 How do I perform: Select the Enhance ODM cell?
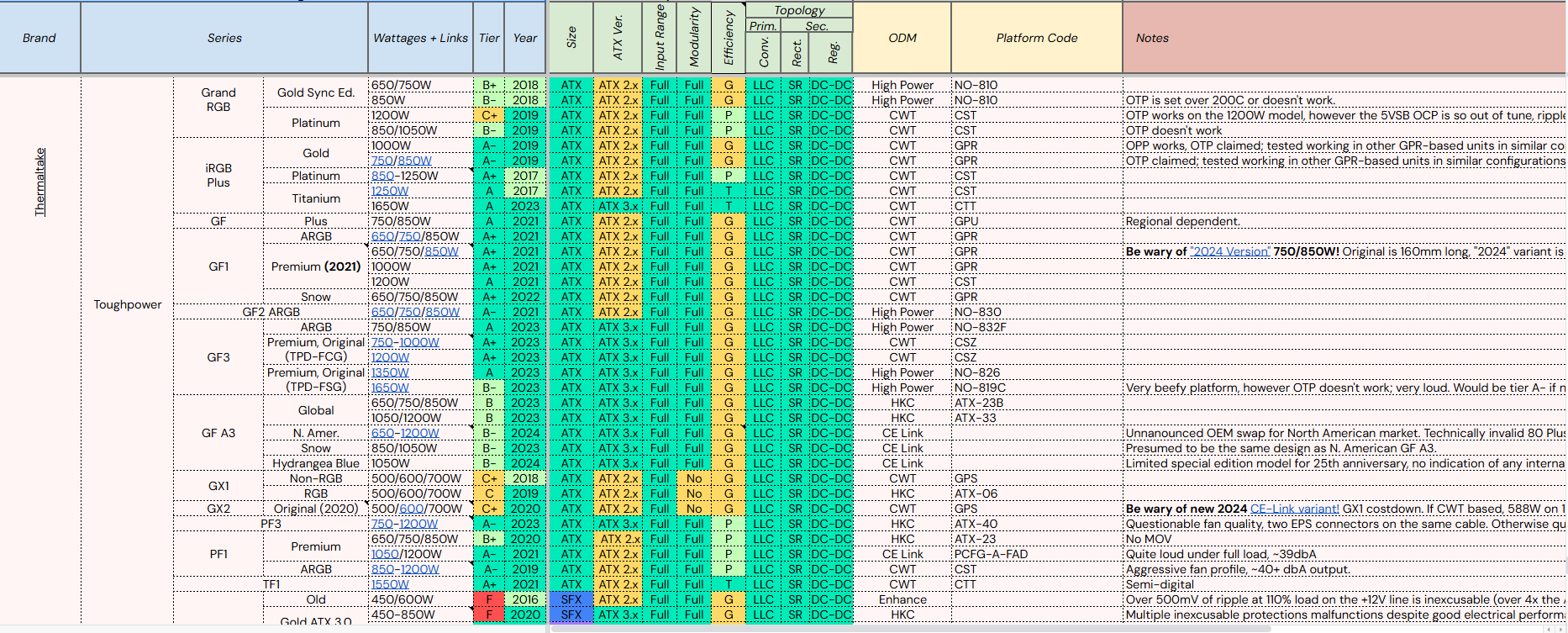pyautogui.click(x=902, y=599)
